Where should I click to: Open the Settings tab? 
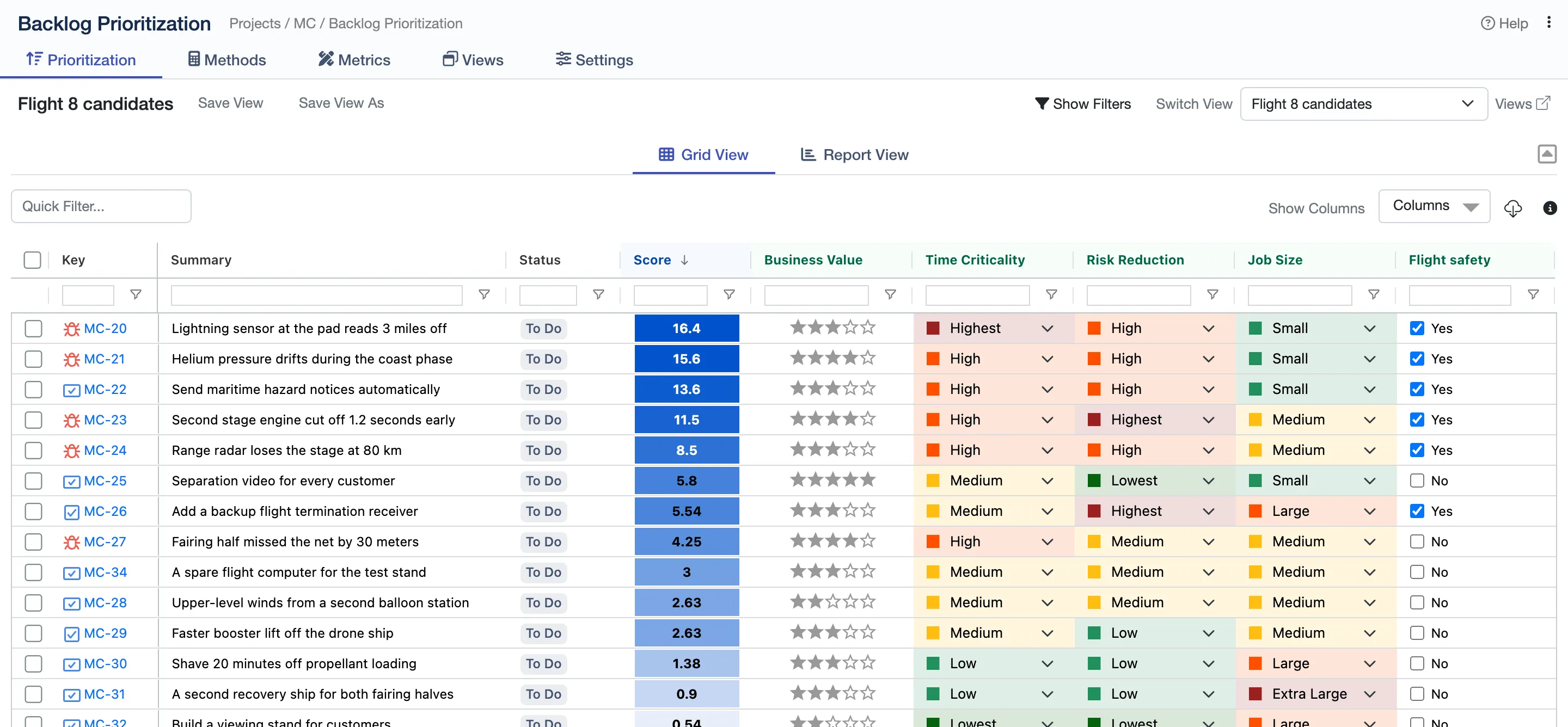[x=594, y=60]
